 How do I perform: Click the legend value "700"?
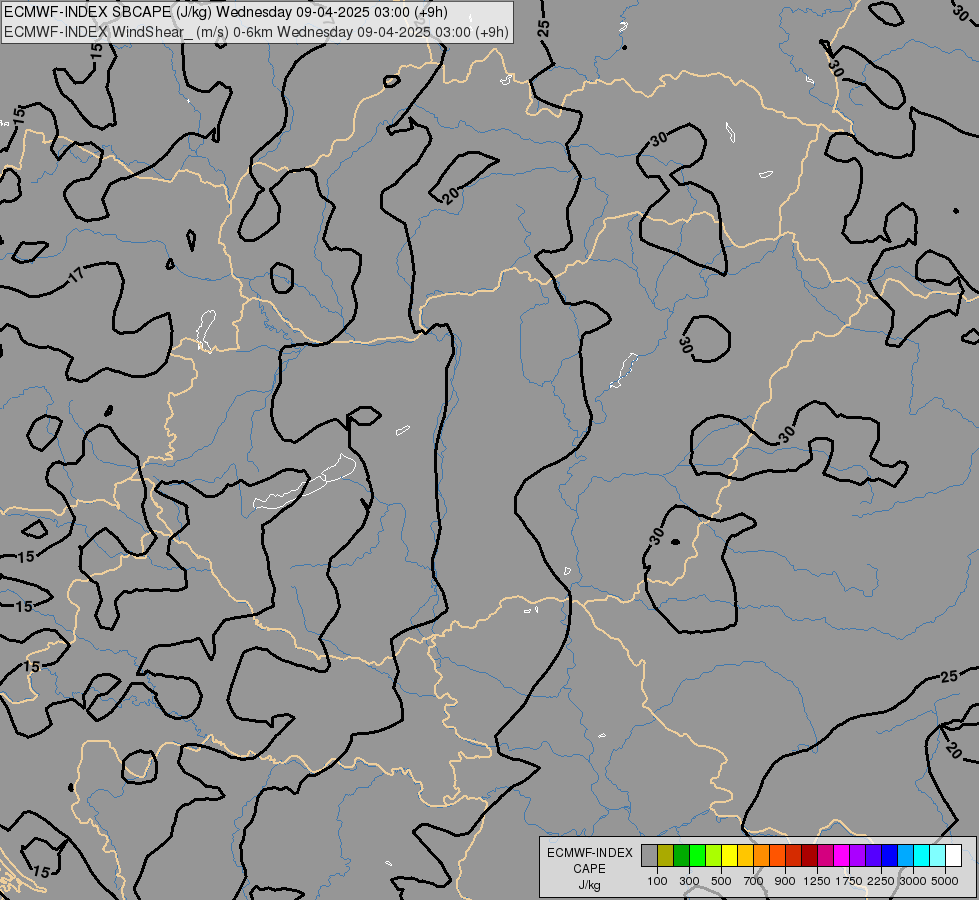click(x=754, y=881)
